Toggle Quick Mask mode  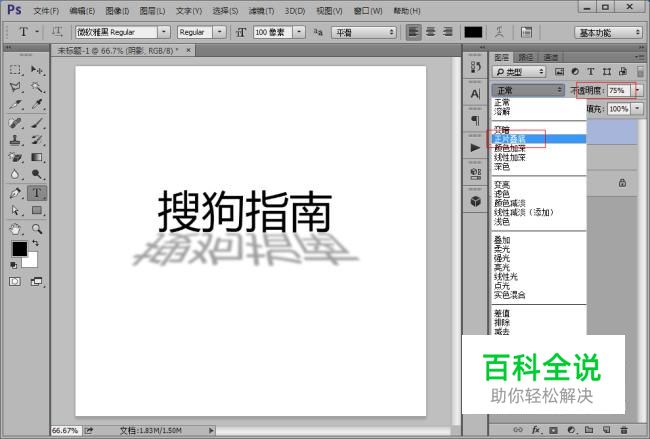[x=15, y=282]
